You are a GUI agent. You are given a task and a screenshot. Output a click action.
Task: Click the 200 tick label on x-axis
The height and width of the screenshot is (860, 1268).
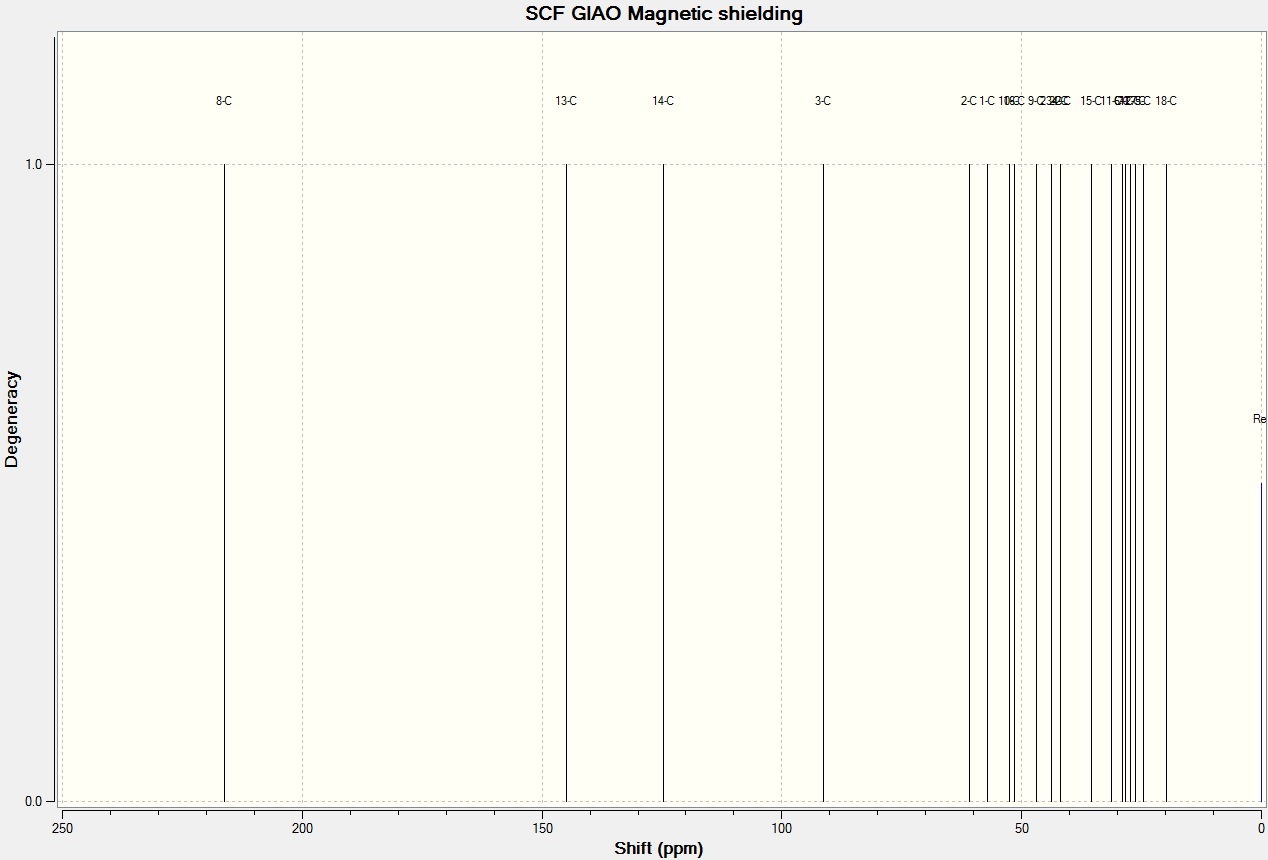[x=302, y=828]
